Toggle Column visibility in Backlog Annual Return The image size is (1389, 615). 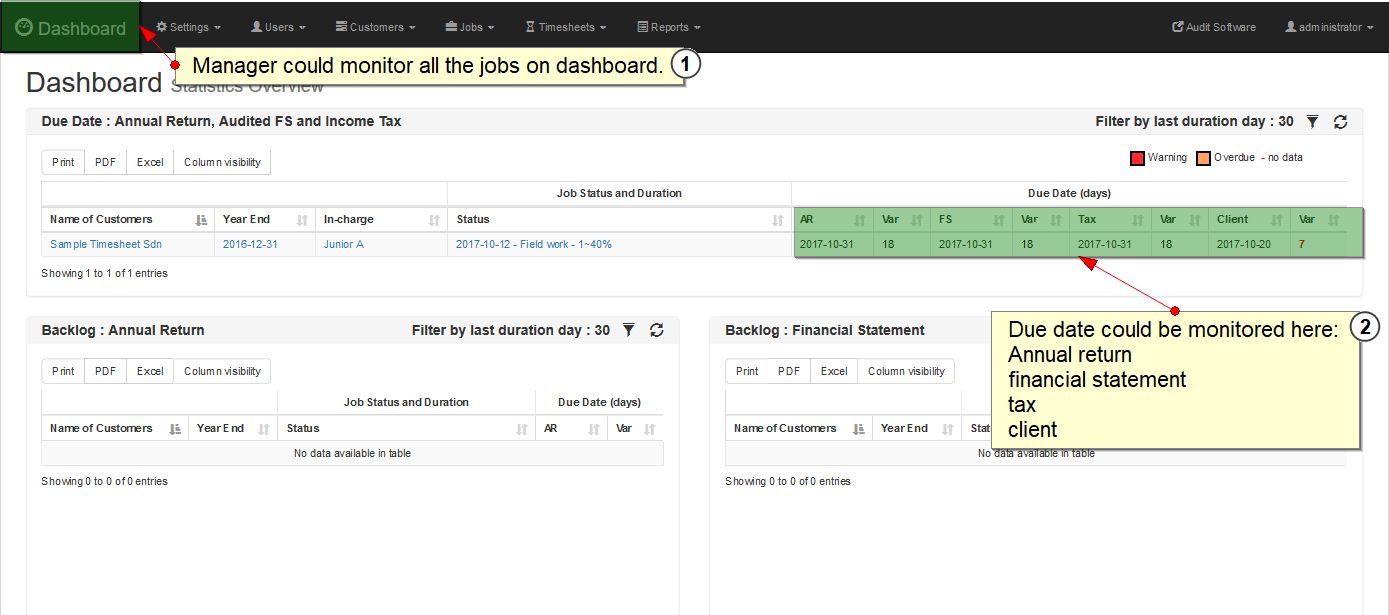coord(222,371)
